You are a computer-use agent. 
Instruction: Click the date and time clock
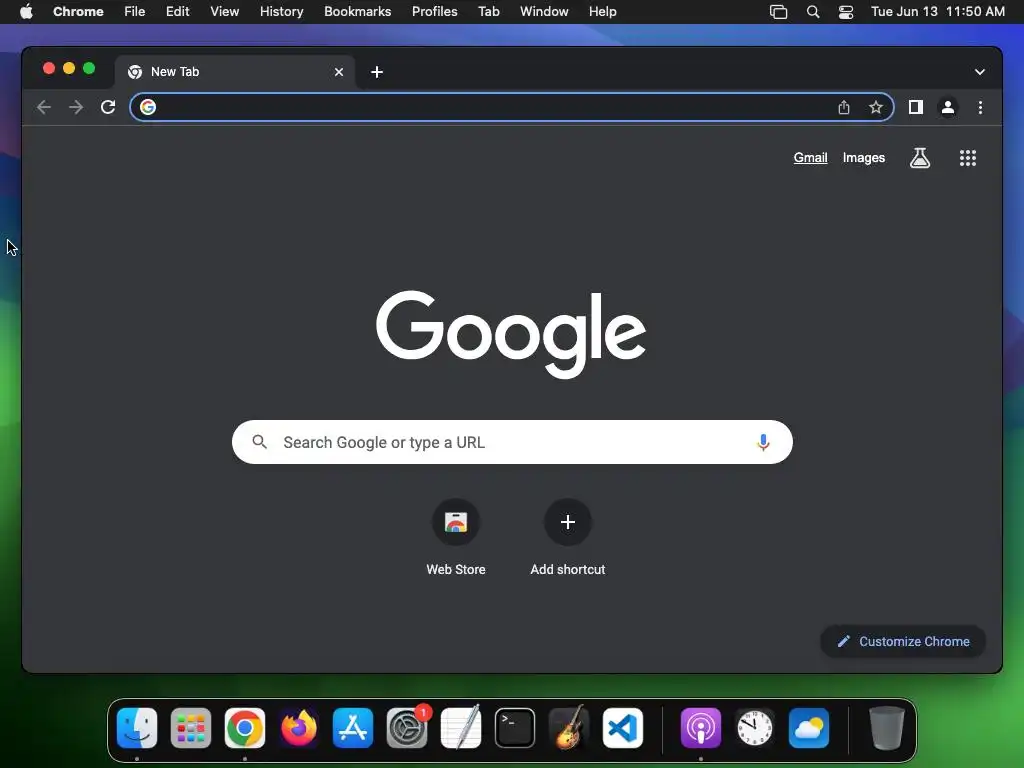pyautogui.click(x=938, y=12)
